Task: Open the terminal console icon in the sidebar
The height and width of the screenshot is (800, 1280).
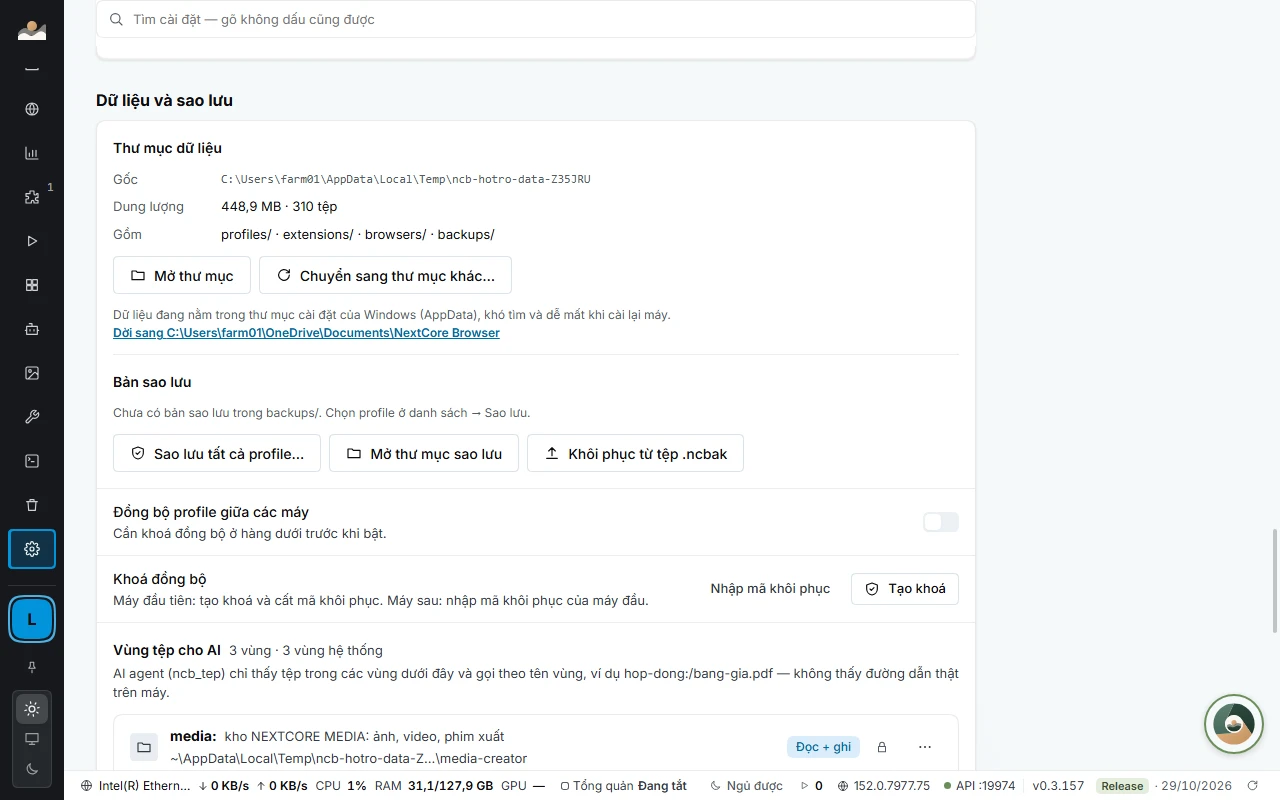Action: coord(32,461)
